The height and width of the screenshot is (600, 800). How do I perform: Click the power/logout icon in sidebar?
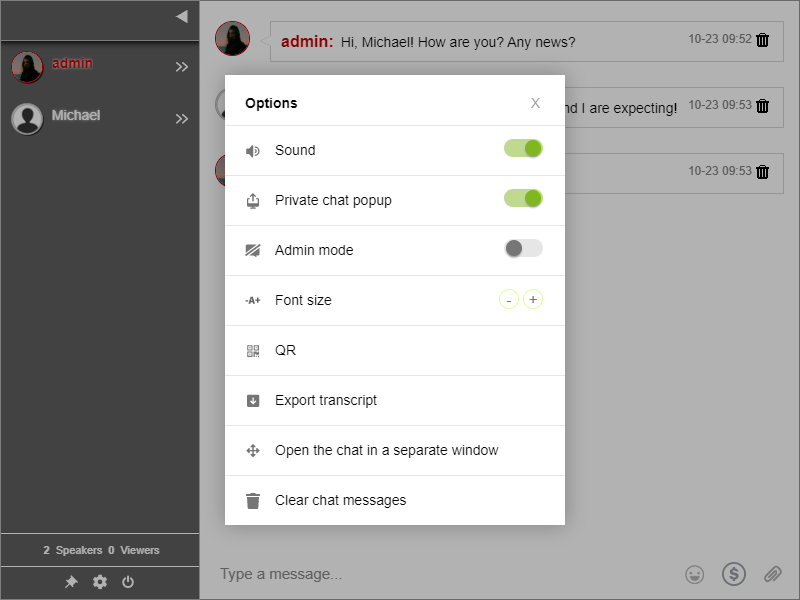pyautogui.click(x=128, y=581)
